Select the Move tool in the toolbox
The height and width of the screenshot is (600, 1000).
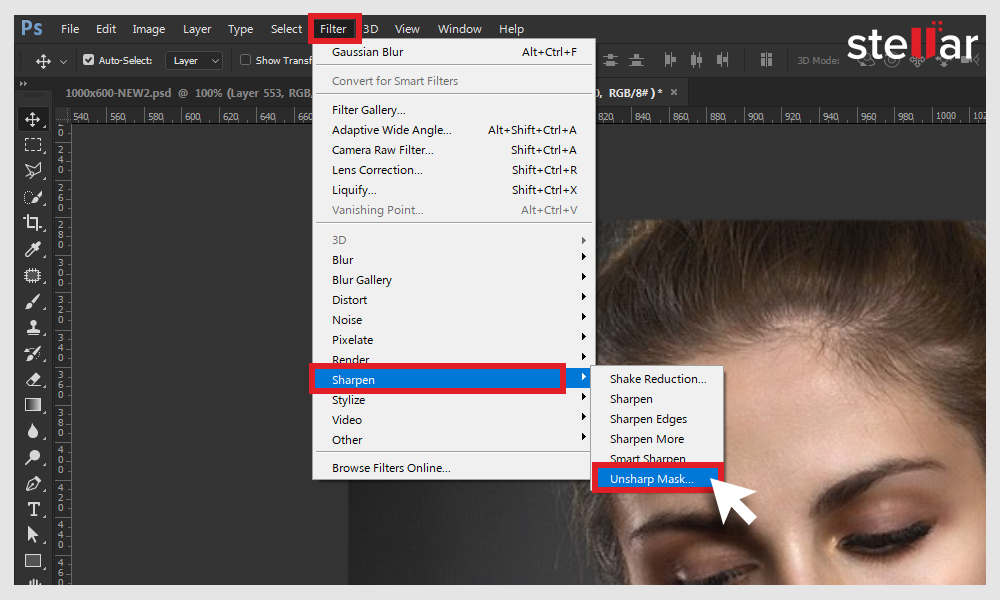coord(33,119)
